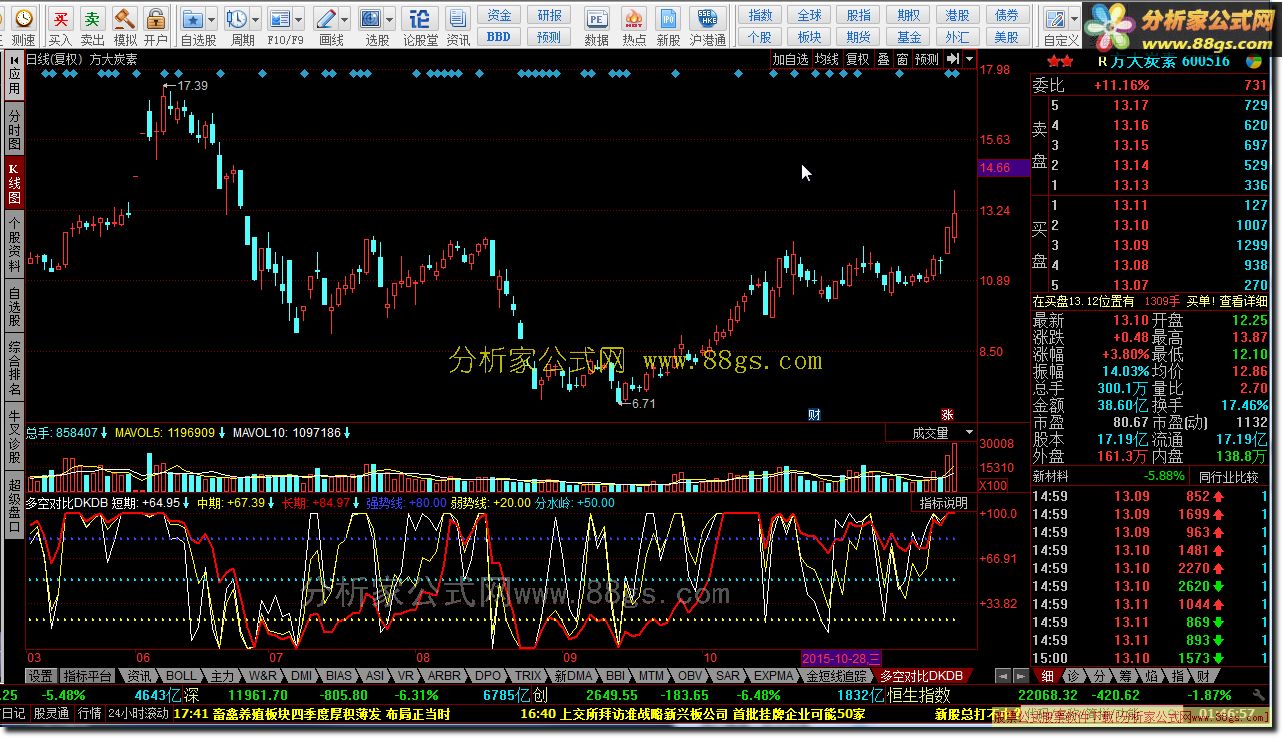The image size is (1284, 738).
Task: Open the 卖出 (sell) toolbar icon
Action: click(x=92, y=18)
